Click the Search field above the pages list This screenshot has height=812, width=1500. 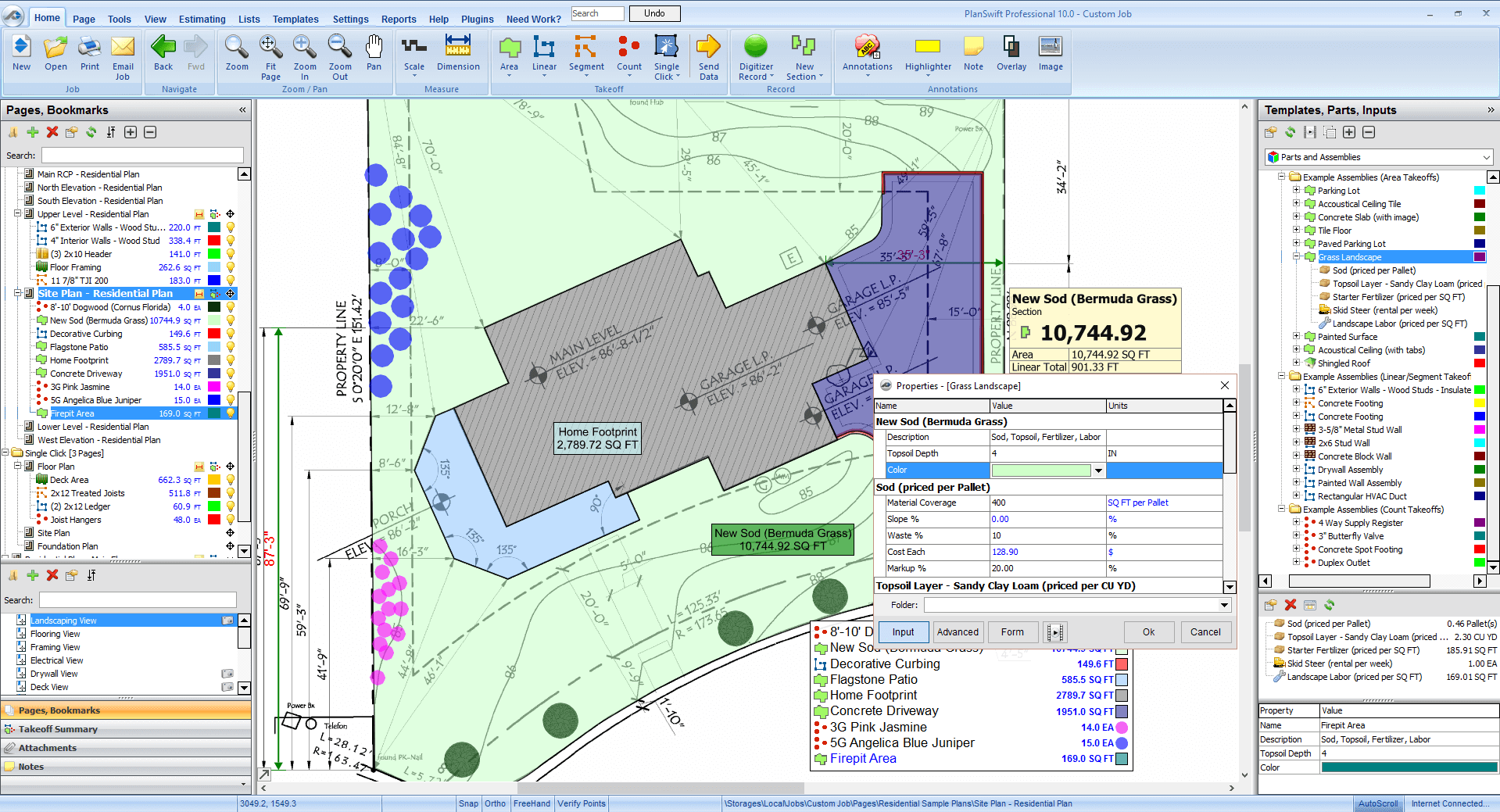[x=141, y=155]
